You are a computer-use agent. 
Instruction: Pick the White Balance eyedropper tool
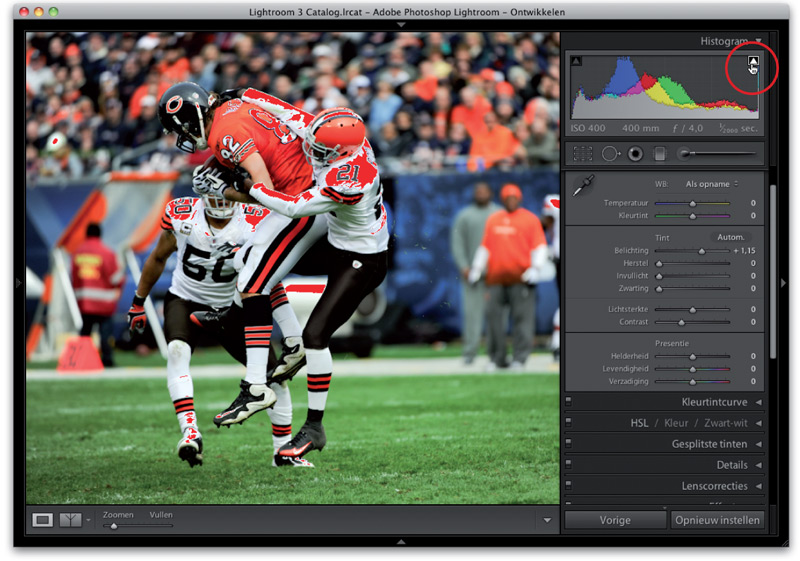[x=583, y=186]
